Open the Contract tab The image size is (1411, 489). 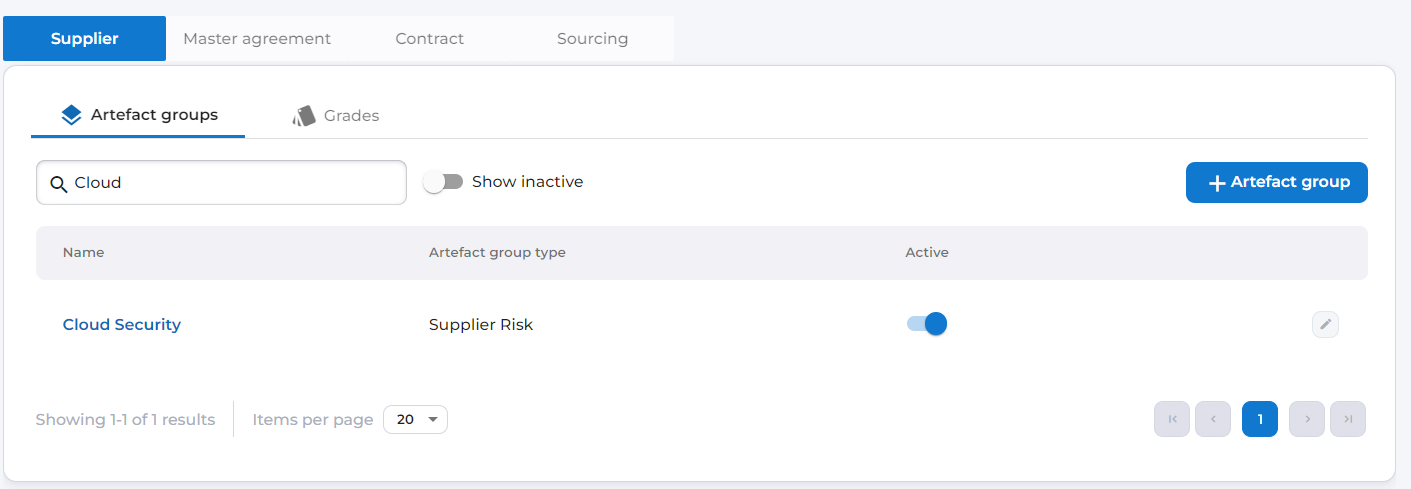click(430, 39)
